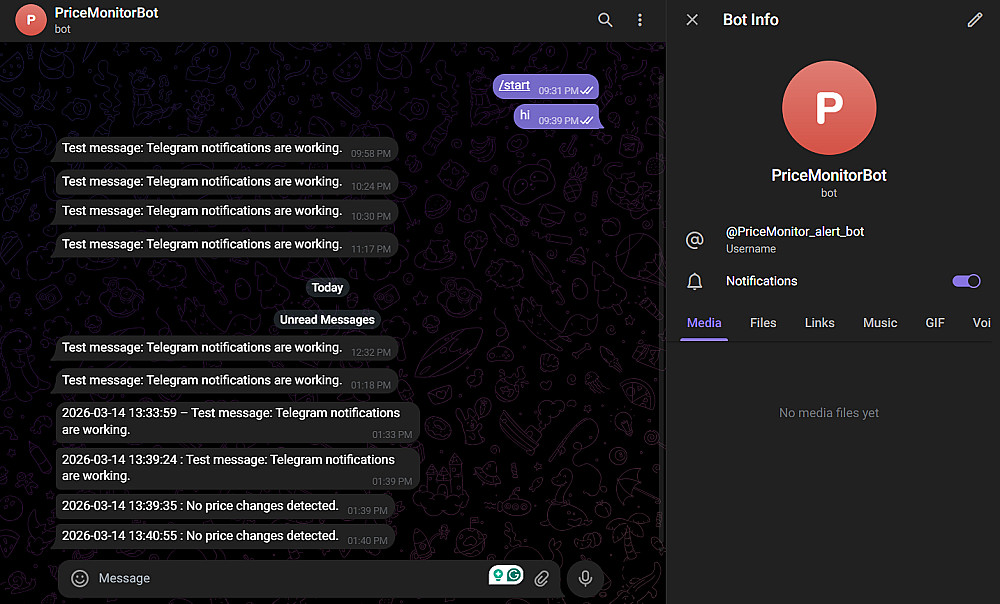Click the /start command link
Viewport: 1000px width, 604px height.
pyautogui.click(x=514, y=85)
